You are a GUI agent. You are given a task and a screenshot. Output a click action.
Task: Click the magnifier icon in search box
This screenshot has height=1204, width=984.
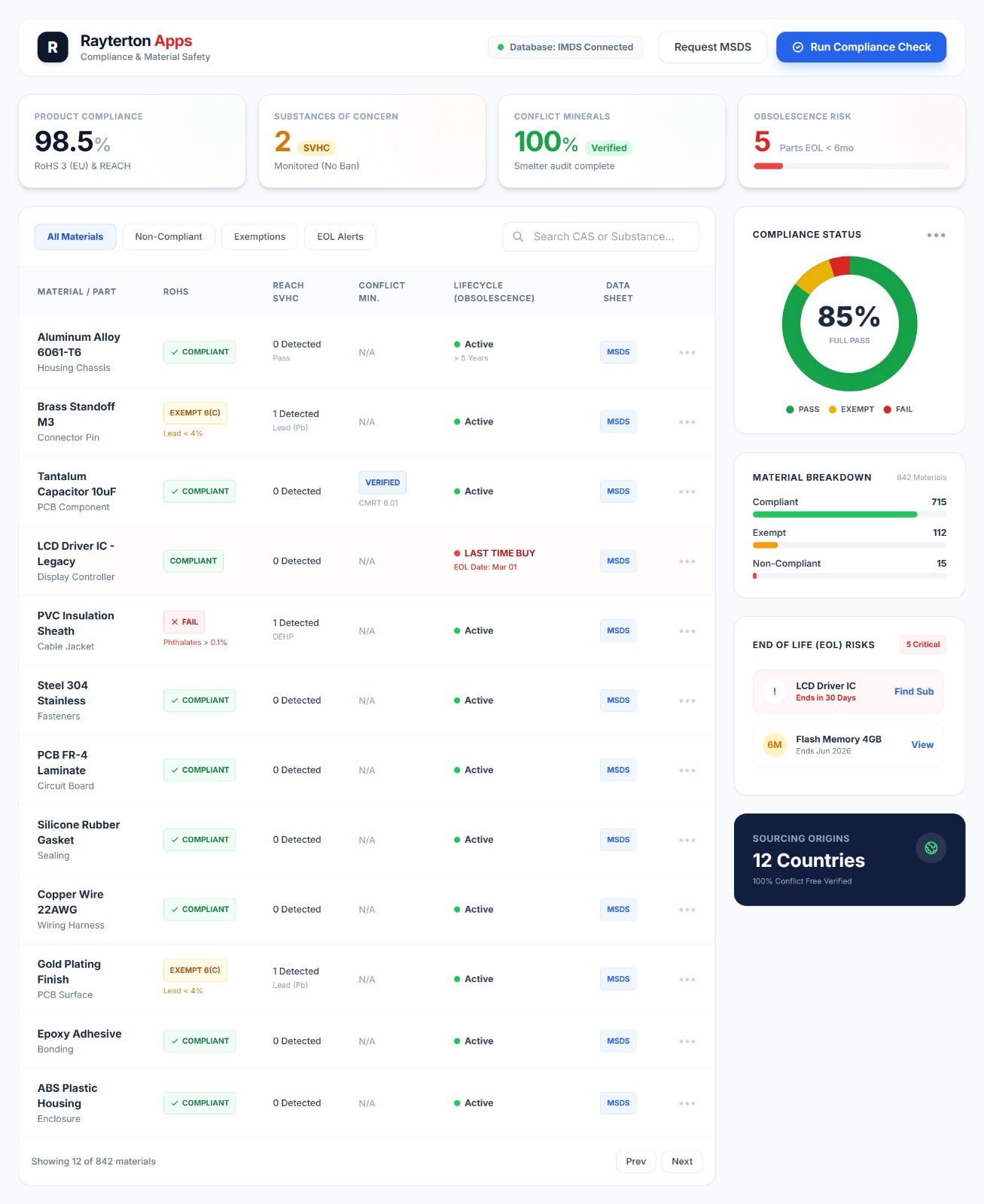518,237
